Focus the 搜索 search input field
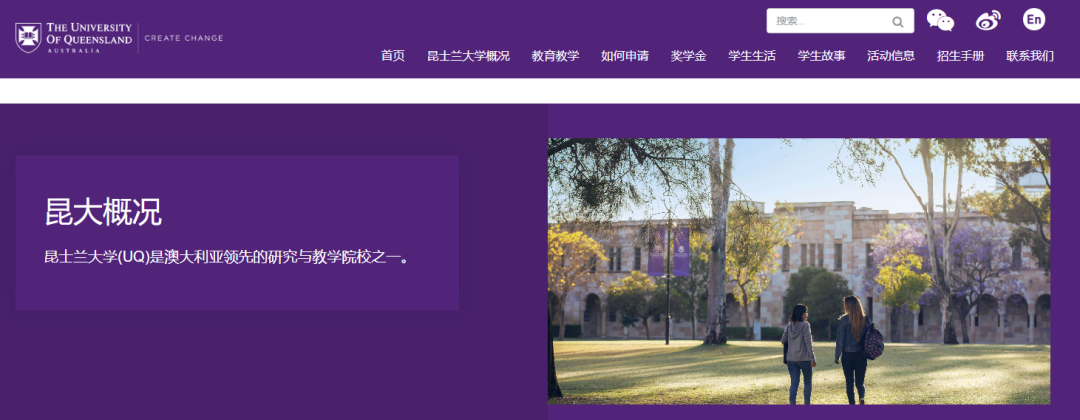The height and width of the screenshot is (420, 1080). [x=840, y=21]
